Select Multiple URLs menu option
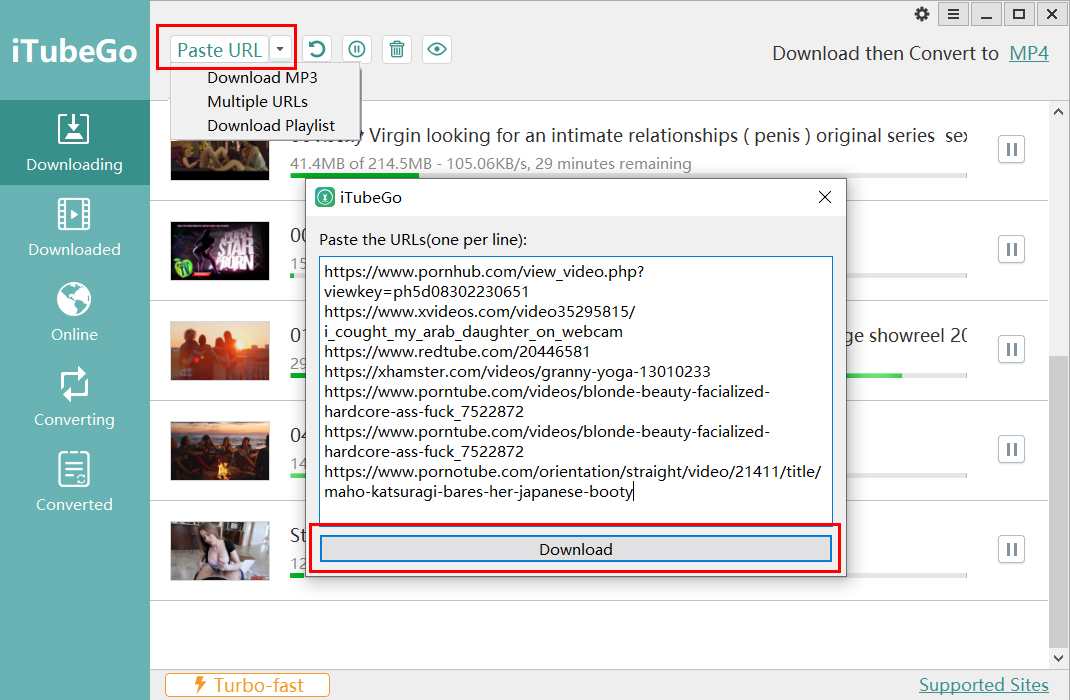Image resolution: width=1070 pixels, height=700 pixels. (258, 102)
